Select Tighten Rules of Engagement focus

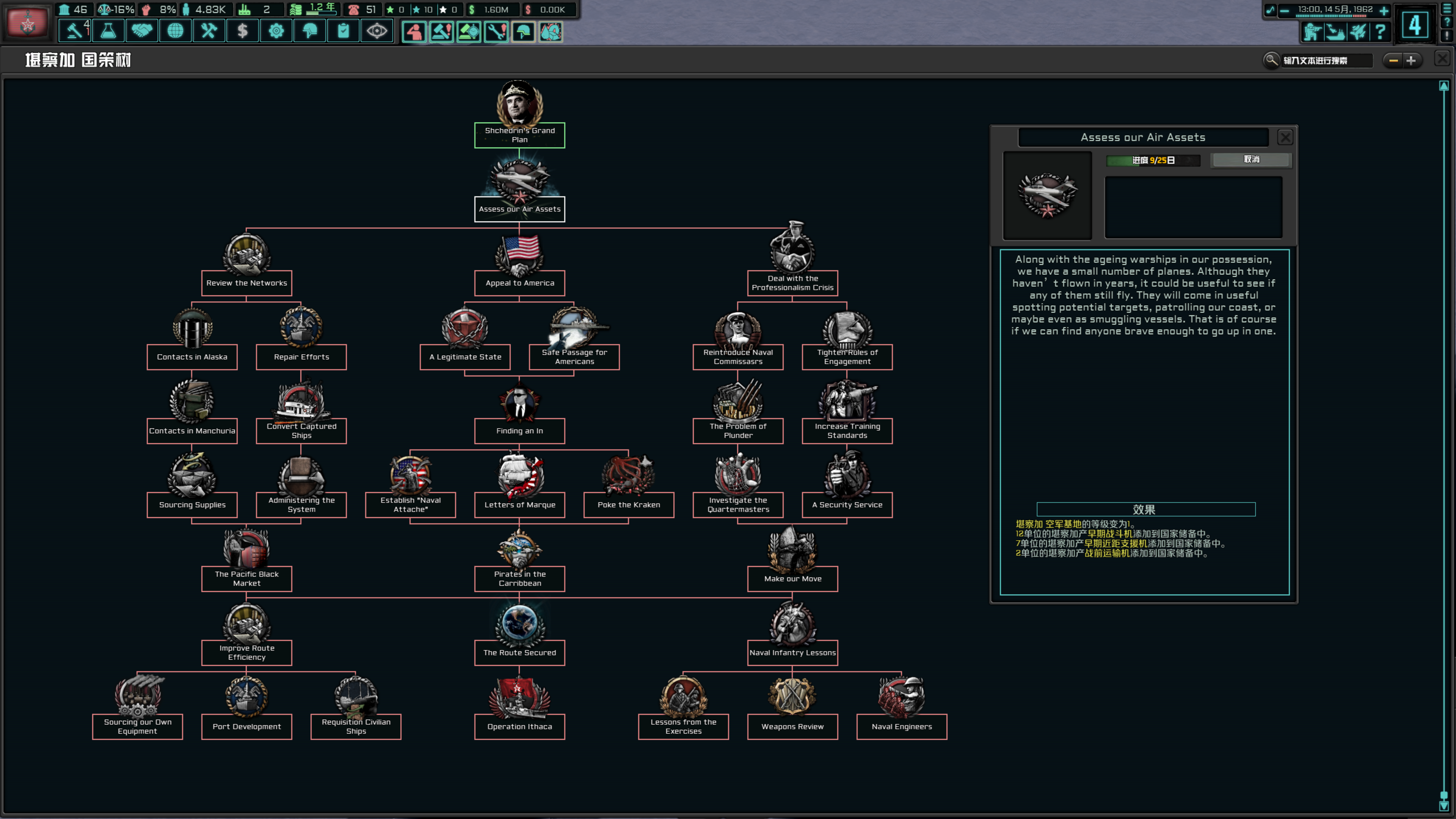[x=847, y=357]
